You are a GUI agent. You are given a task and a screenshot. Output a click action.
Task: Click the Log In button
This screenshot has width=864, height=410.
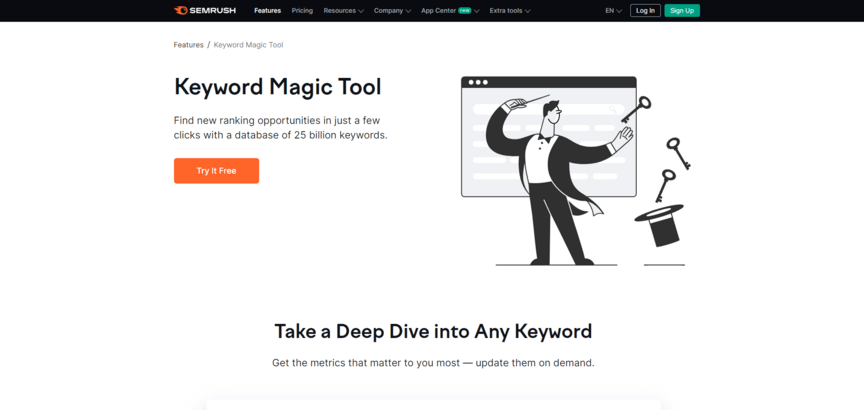click(645, 10)
